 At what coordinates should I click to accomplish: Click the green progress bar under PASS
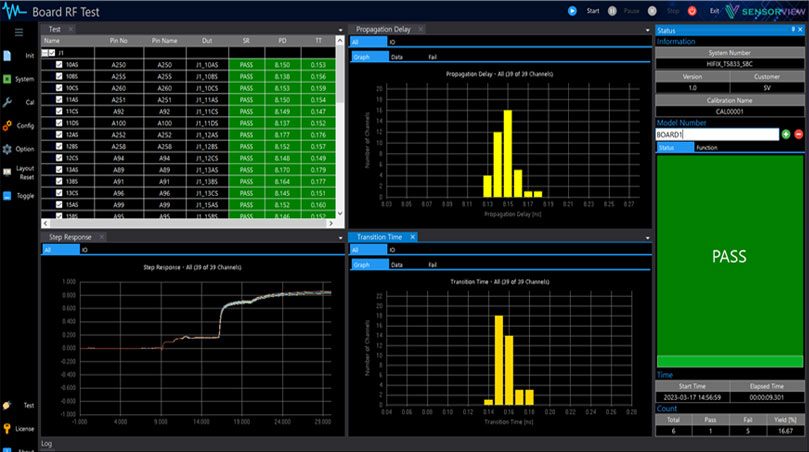tap(730, 361)
